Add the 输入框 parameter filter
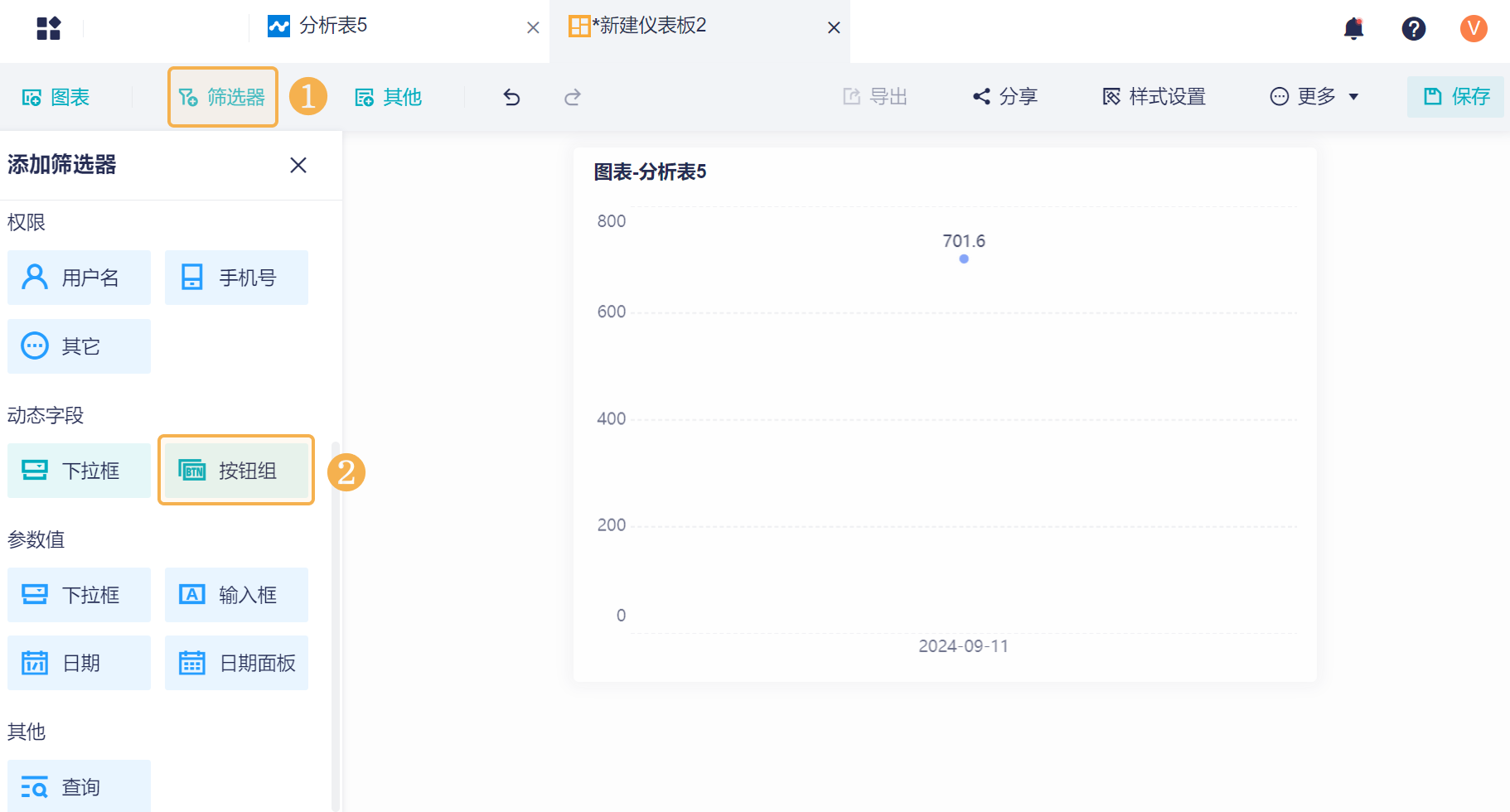Image resolution: width=1510 pixels, height=812 pixels. (236, 595)
